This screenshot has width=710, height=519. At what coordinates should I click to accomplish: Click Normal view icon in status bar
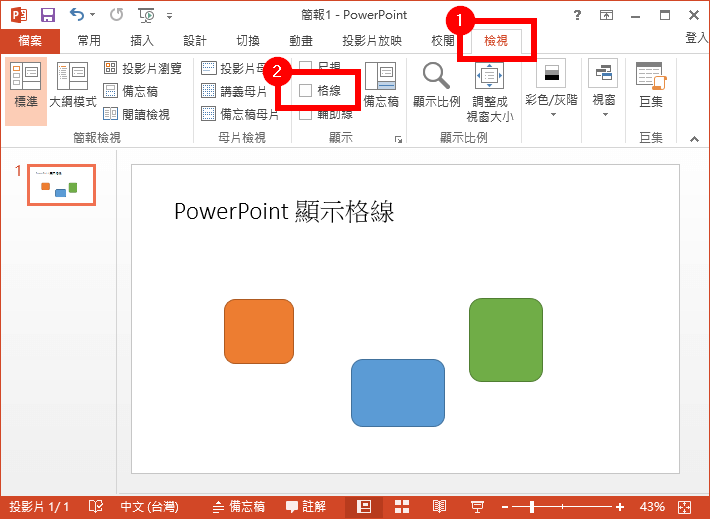(364, 506)
